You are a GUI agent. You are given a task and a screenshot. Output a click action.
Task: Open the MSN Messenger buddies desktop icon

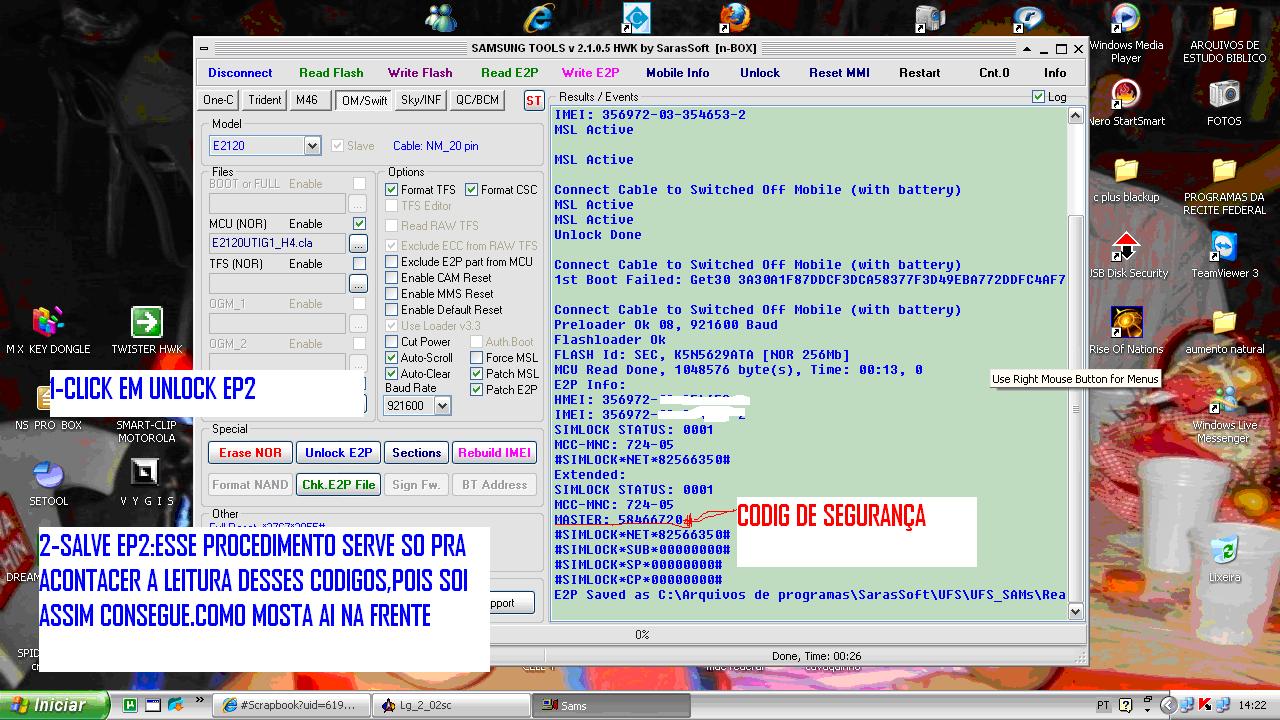(441, 17)
